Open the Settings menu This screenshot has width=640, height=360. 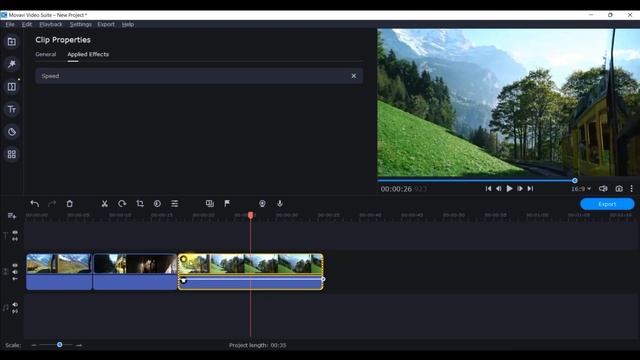pos(81,24)
